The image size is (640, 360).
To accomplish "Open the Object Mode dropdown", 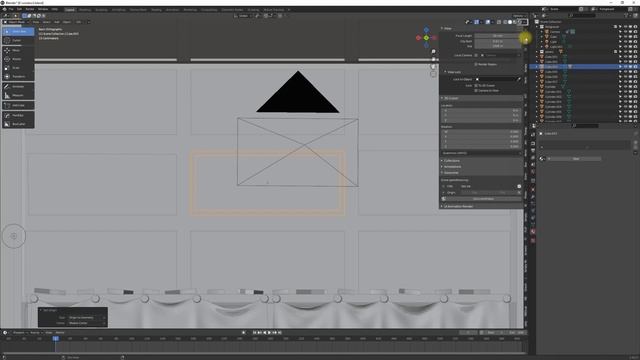I will tap(16, 22).
